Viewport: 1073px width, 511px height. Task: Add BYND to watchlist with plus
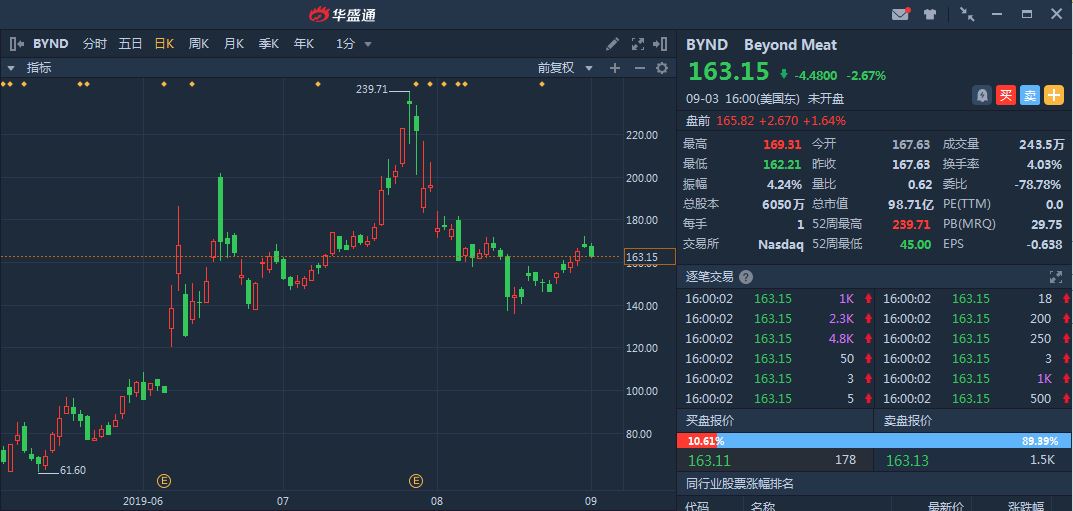click(1053, 95)
